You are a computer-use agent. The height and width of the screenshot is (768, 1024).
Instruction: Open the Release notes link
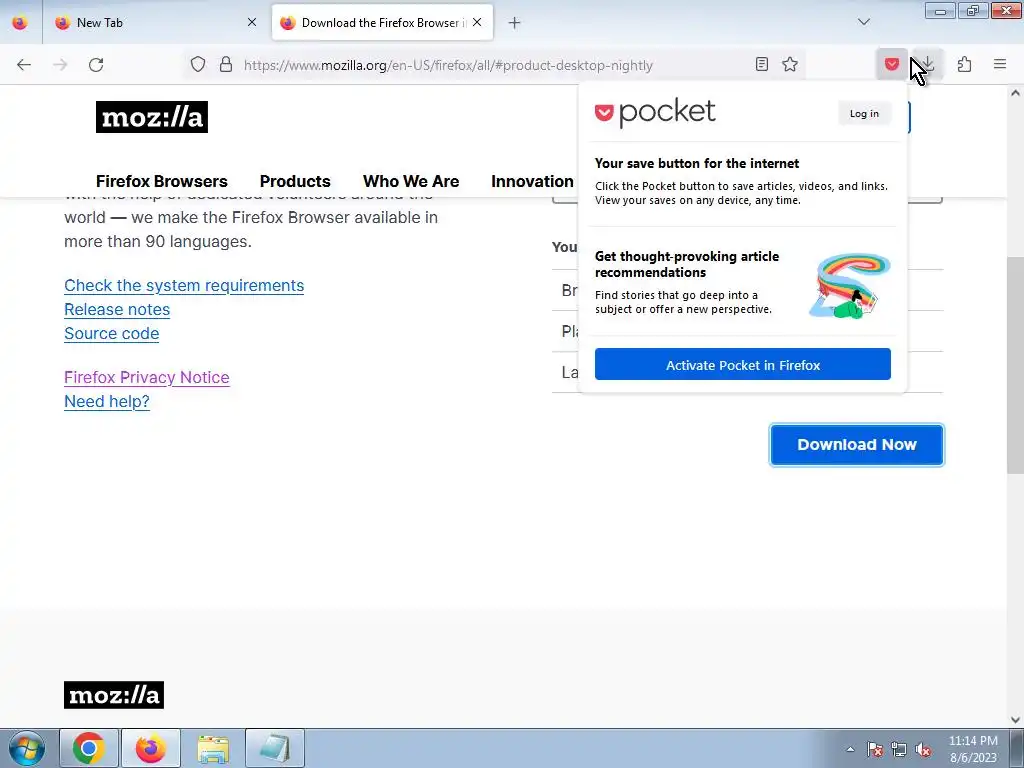pos(117,310)
